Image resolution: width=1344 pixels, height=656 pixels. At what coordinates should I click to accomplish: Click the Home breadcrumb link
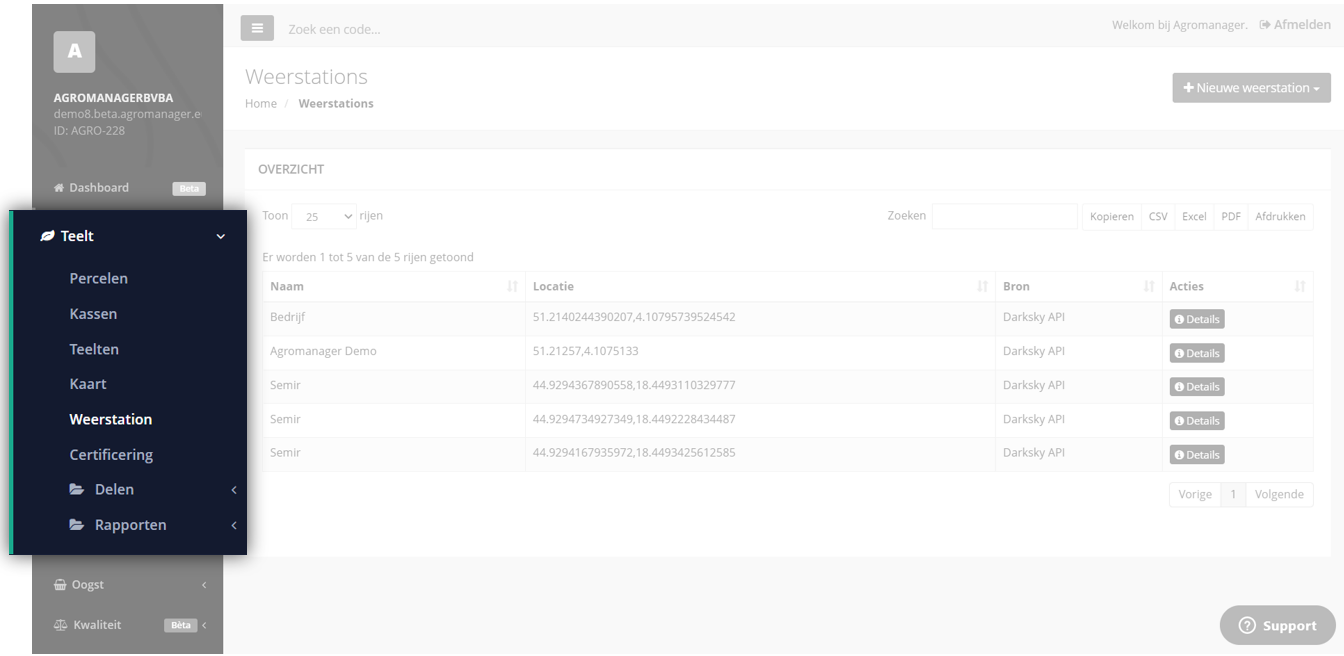coord(261,103)
